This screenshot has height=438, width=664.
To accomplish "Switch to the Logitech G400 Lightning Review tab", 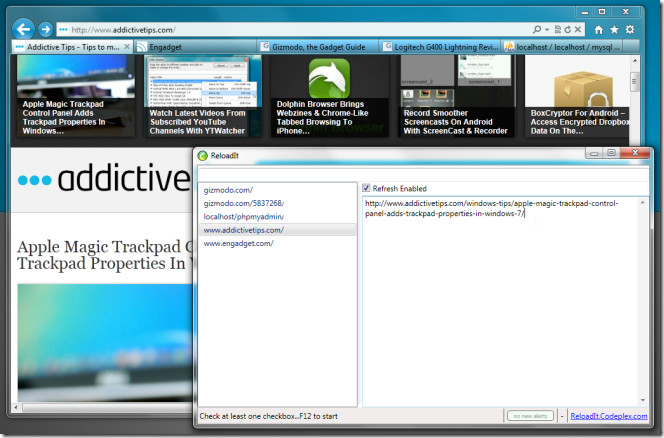I will pyautogui.click(x=440, y=47).
